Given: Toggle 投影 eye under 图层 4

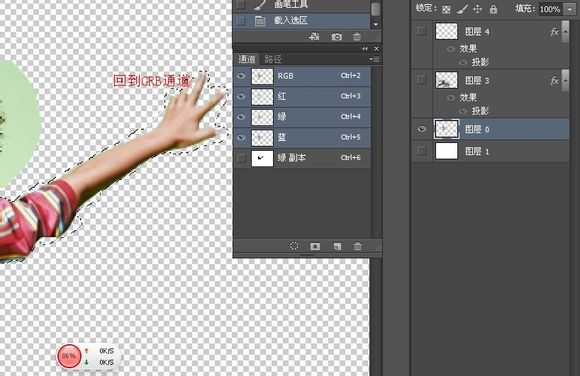Looking at the screenshot, I should coord(463,62).
